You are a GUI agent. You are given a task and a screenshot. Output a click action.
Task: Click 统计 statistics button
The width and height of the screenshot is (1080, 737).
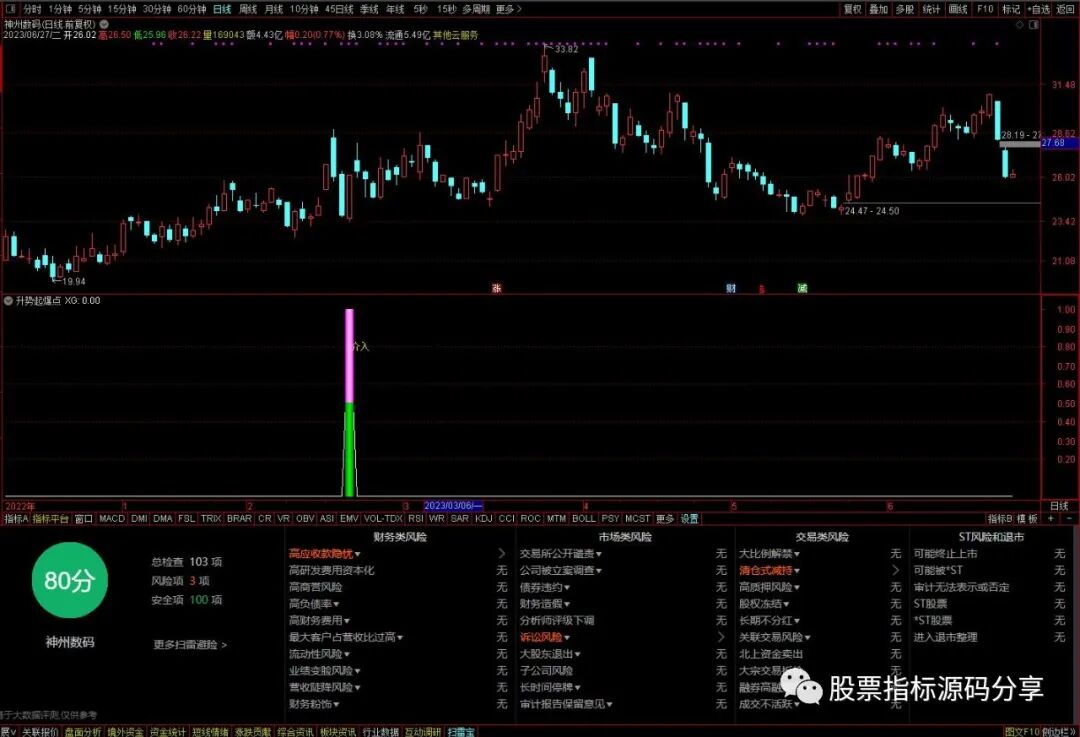coord(931,9)
